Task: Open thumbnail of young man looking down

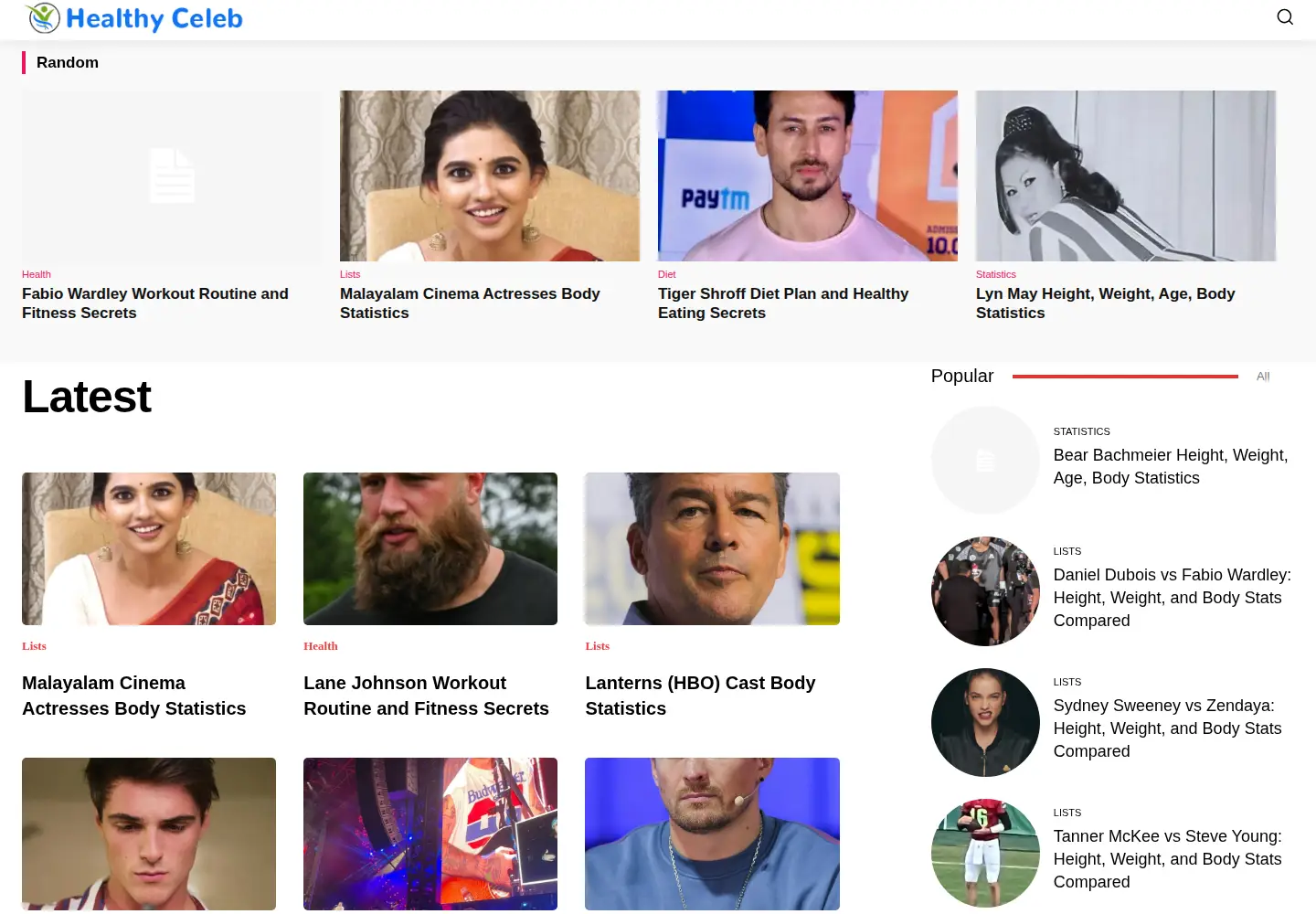Action: 149,834
